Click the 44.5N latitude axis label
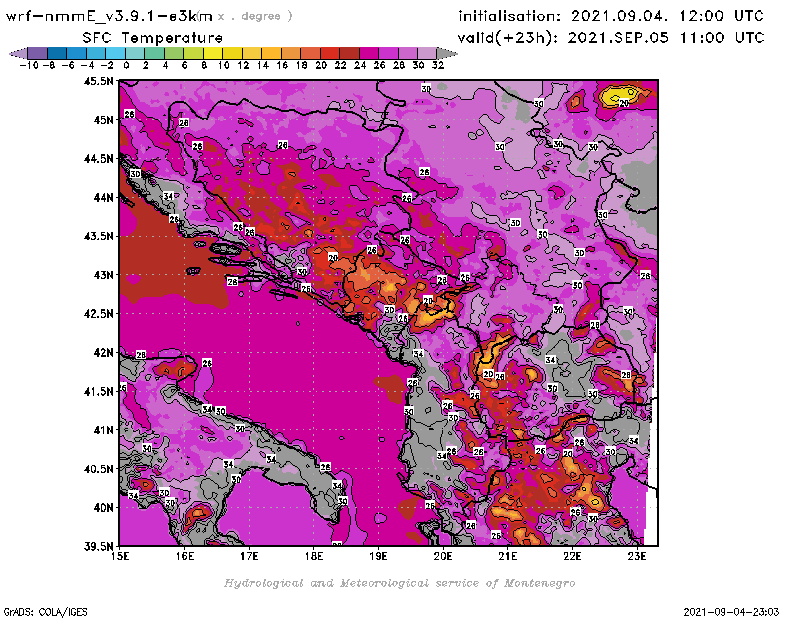 coord(98,158)
